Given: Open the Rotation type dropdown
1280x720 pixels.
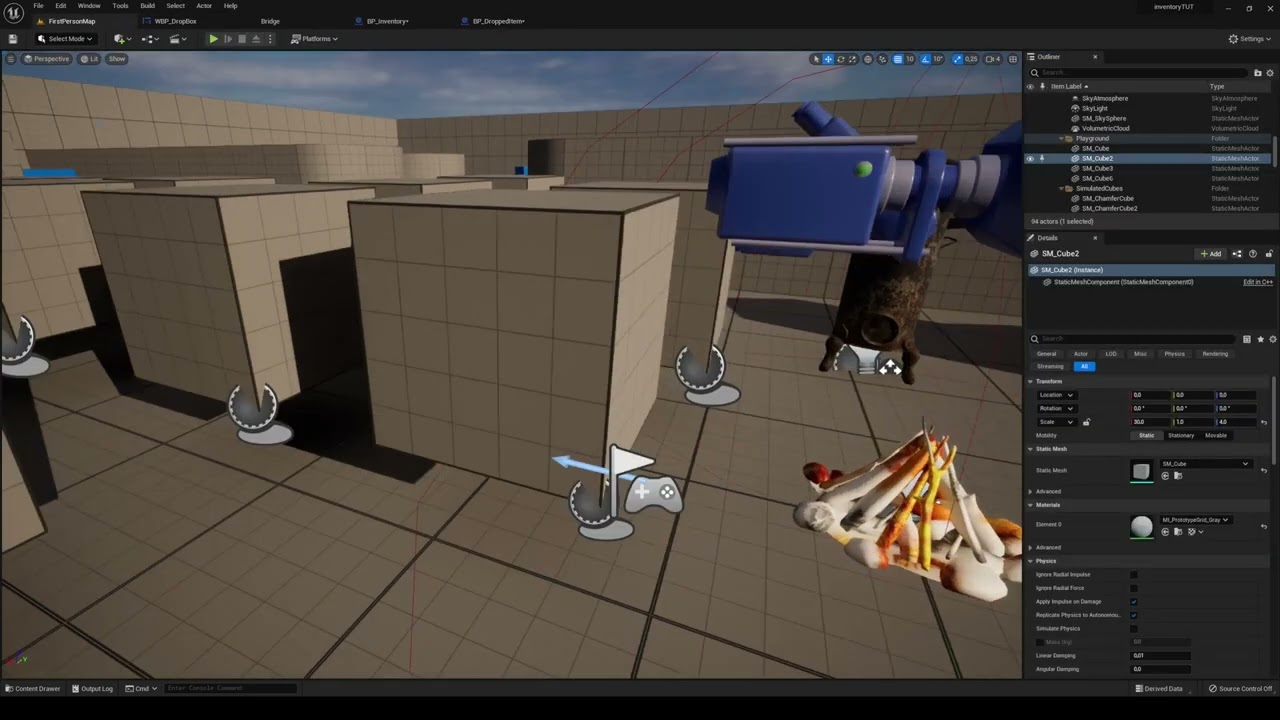Looking at the screenshot, I should tap(1056, 408).
